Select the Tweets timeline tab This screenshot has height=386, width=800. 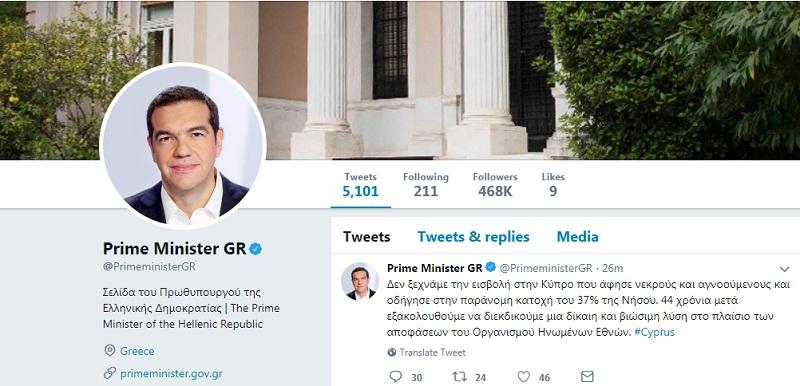click(366, 237)
